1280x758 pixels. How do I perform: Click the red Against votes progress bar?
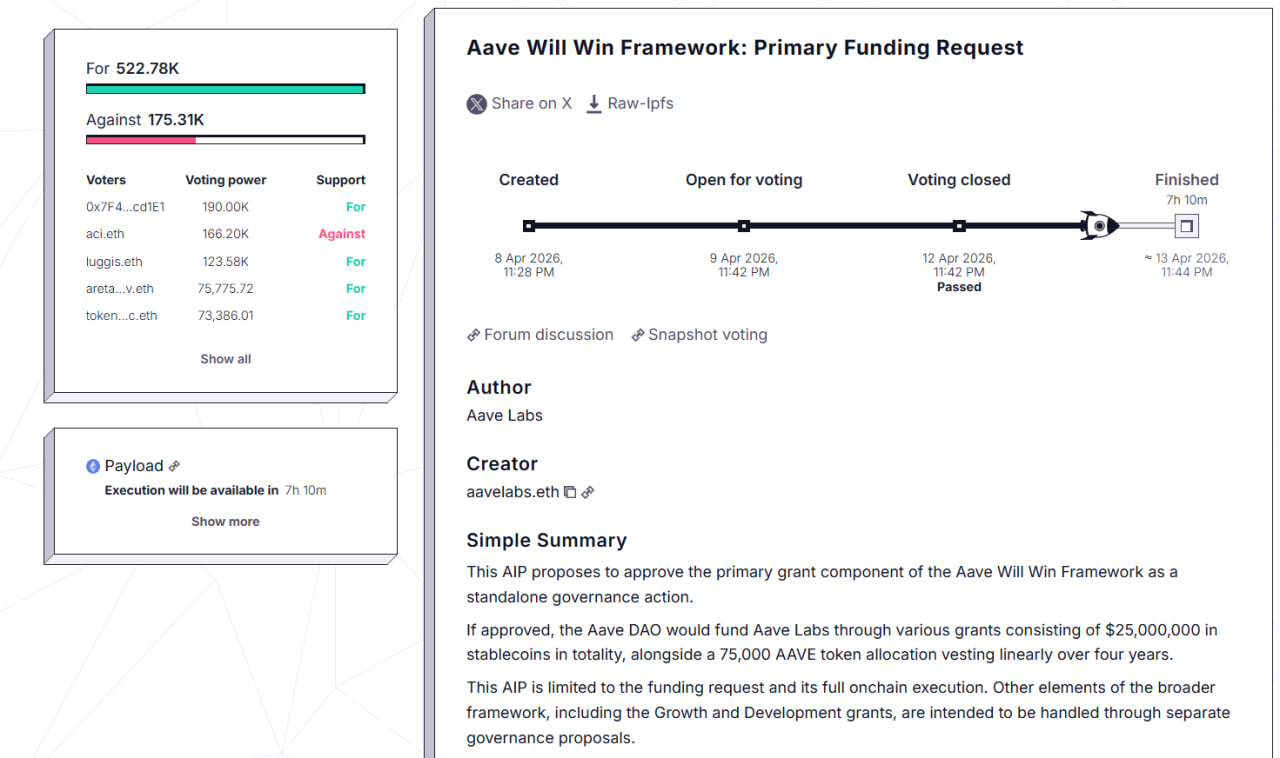tap(141, 140)
